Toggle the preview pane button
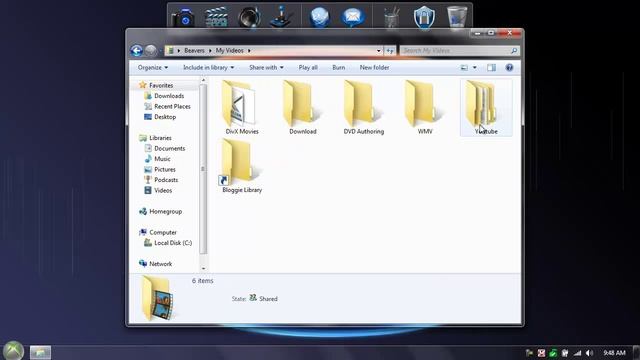This screenshot has height=360, width=640. tap(491, 68)
